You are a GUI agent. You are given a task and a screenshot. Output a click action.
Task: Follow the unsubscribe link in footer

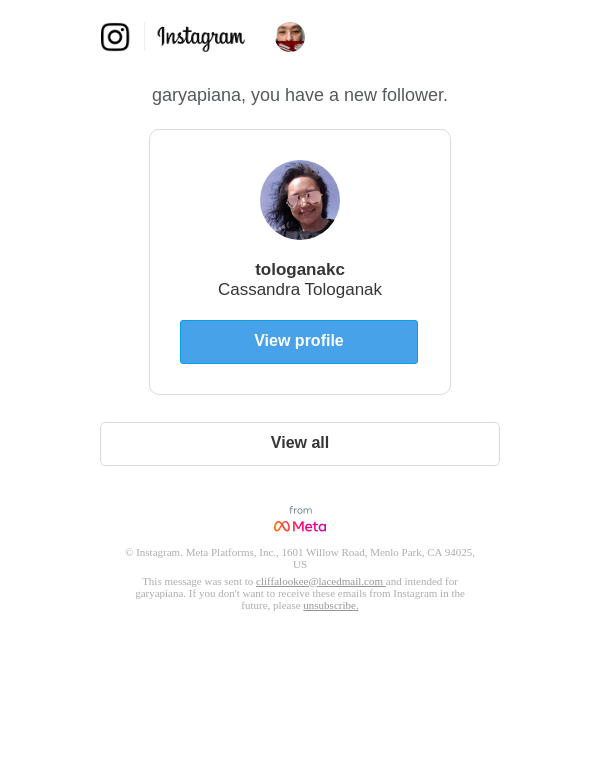tap(331, 605)
